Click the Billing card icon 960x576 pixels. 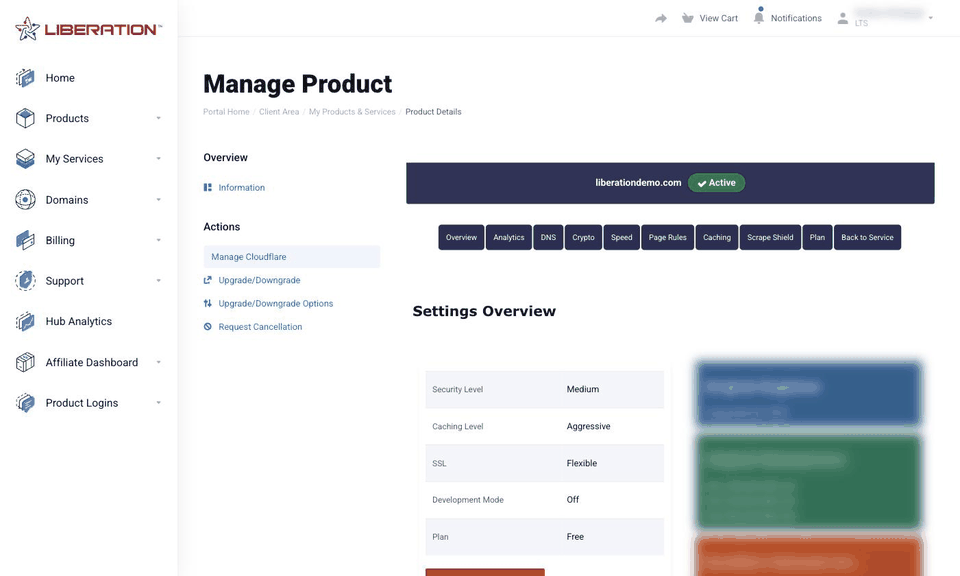point(25,240)
